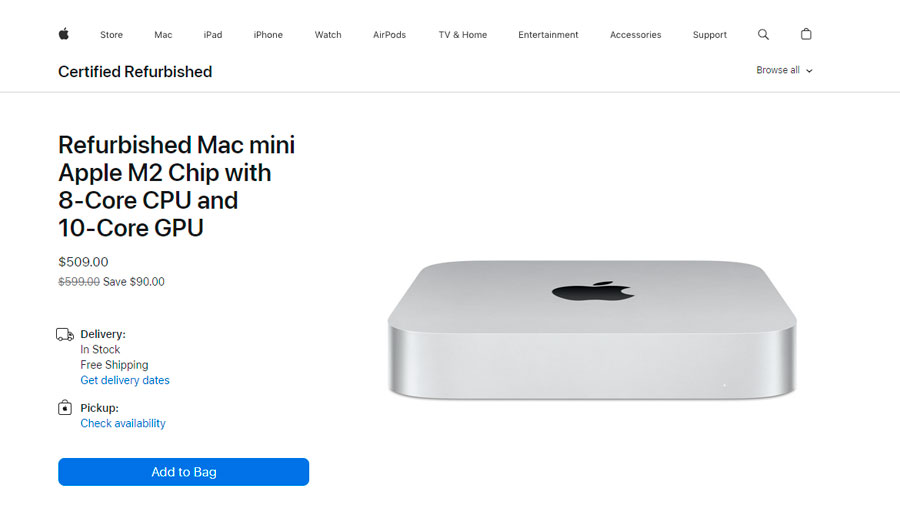Expand the Browse all dropdown
Viewport: 900px width, 506px height.
pos(784,70)
